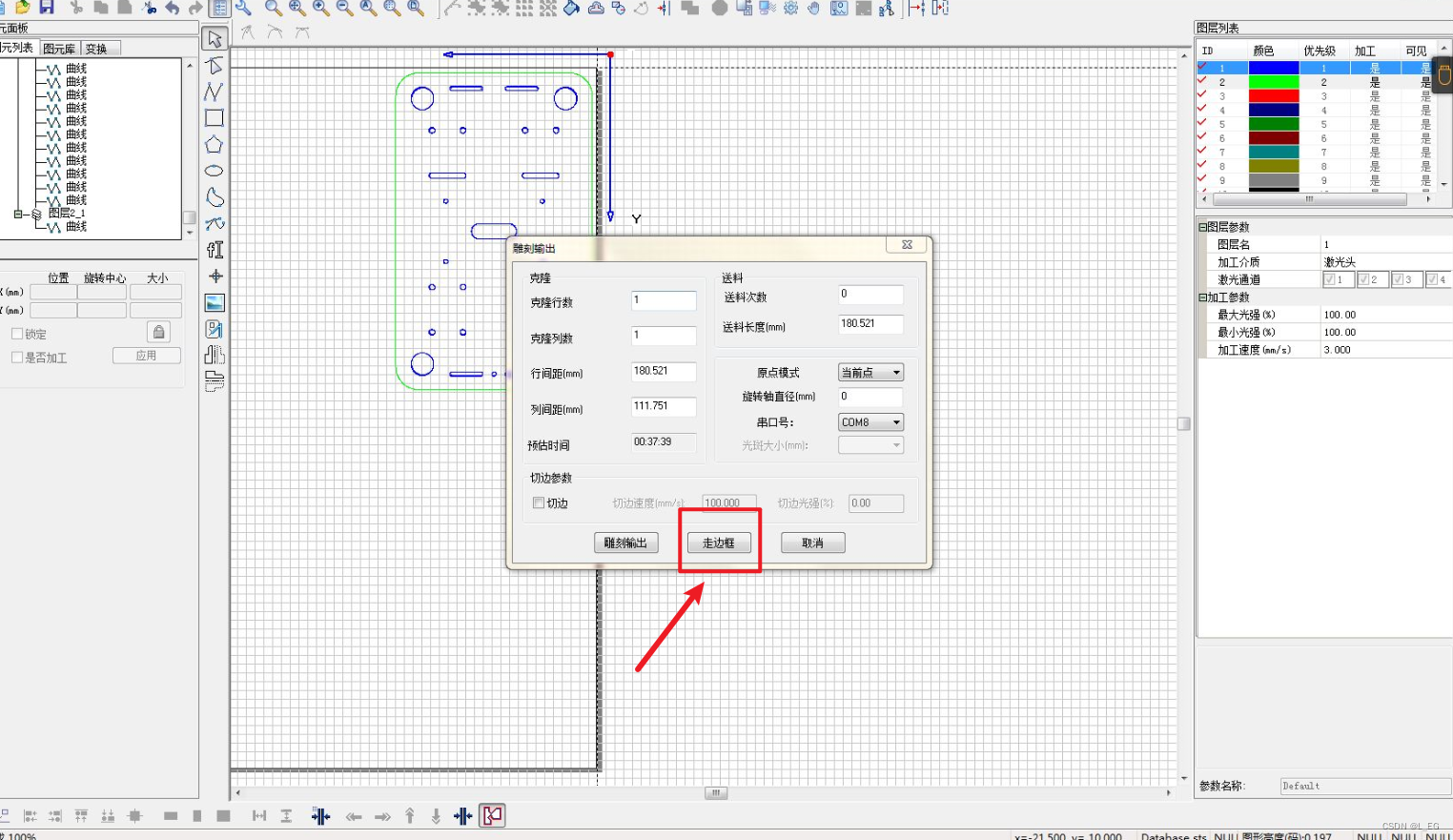Screen dimensions: 1453x840
Task: Select the green layer 2 color swatch
Action: (x=1274, y=82)
